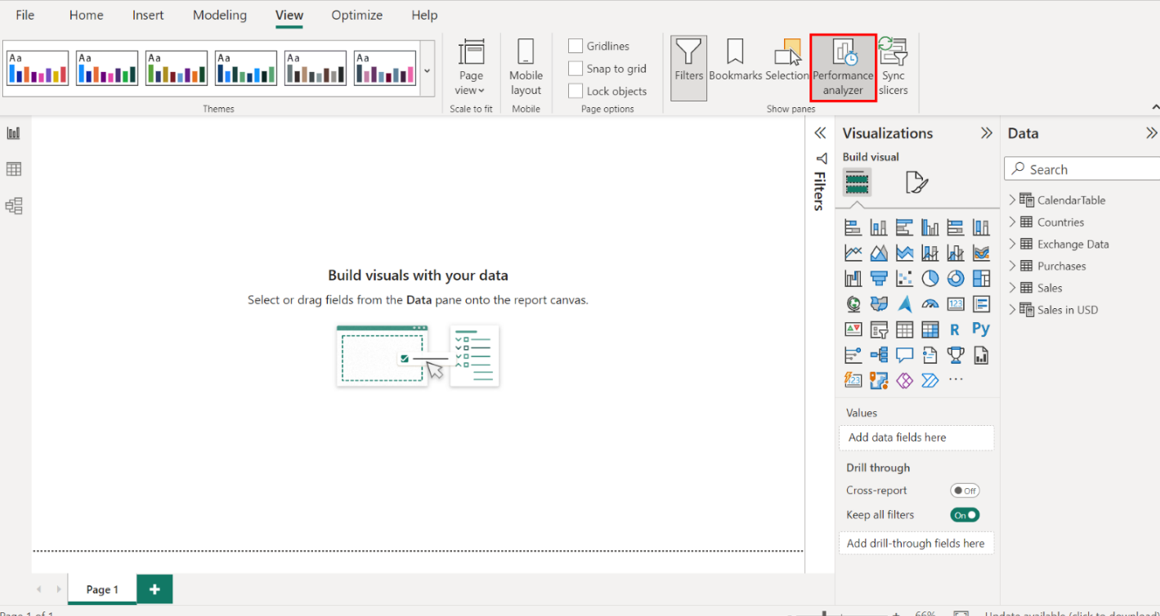The height and width of the screenshot is (616, 1160).
Task: Apply the first theme swatch
Action: pos(38,68)
